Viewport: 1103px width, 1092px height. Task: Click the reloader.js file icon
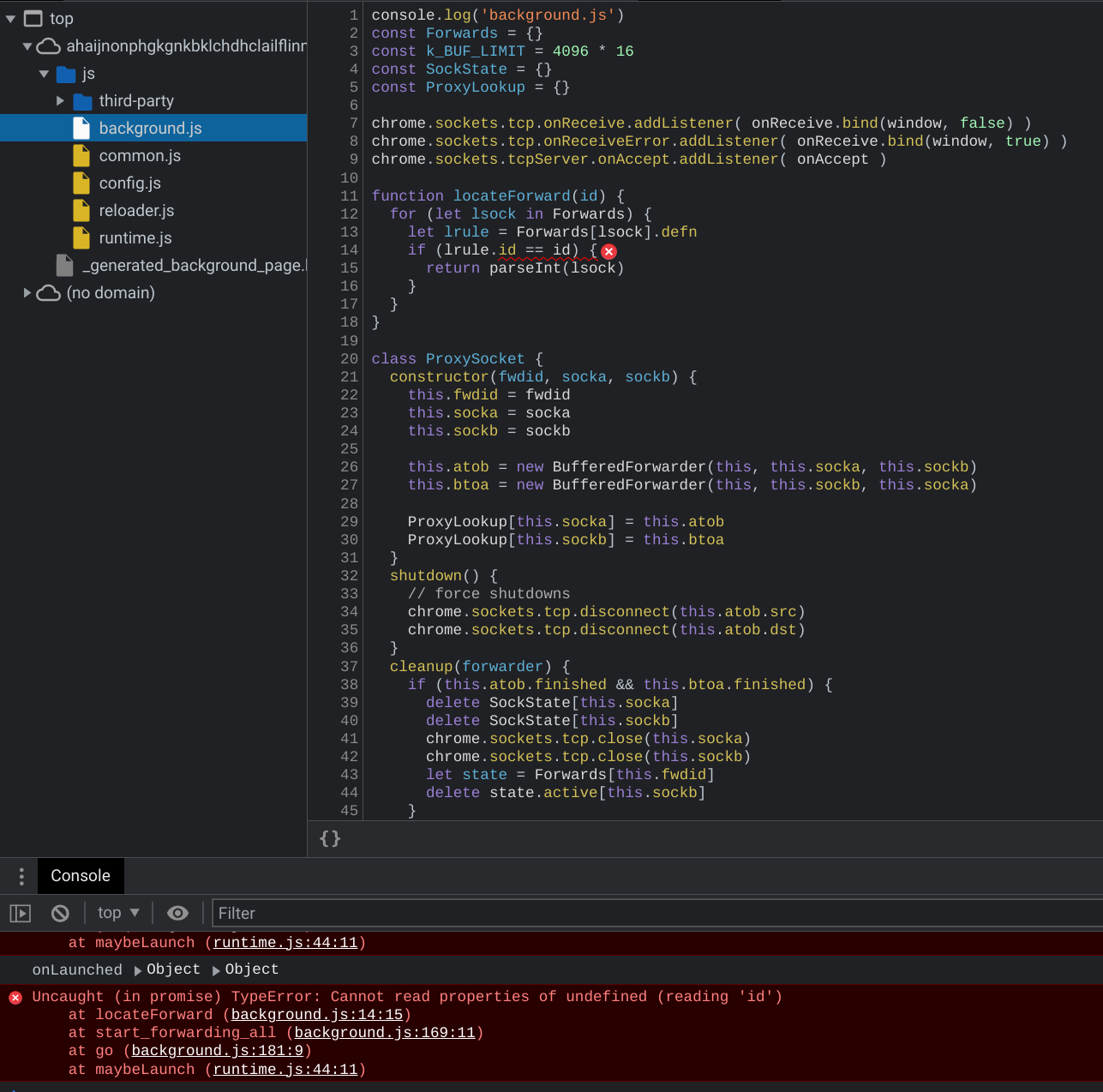[81, 211]
